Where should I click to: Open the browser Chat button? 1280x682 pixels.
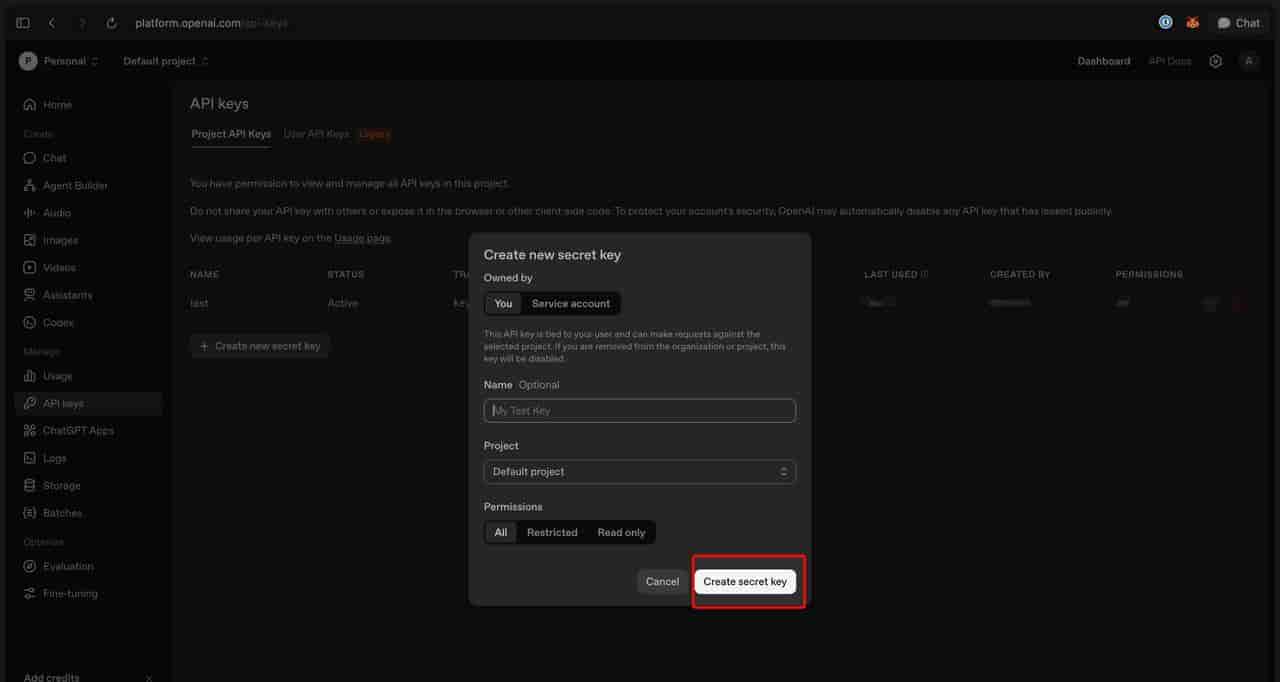coord(1238,23)
